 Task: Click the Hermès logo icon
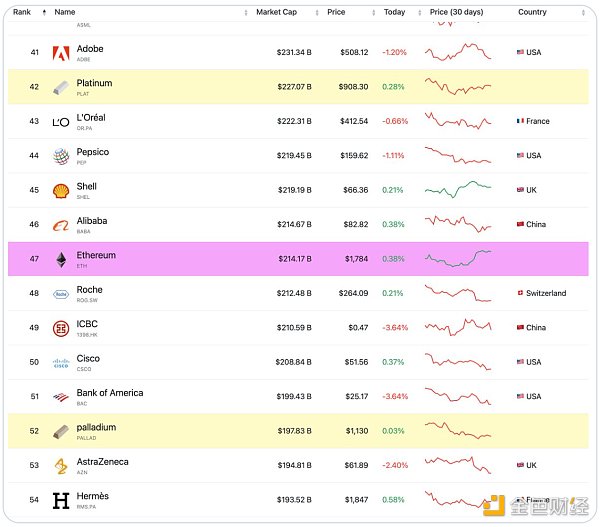click(61, 500)
